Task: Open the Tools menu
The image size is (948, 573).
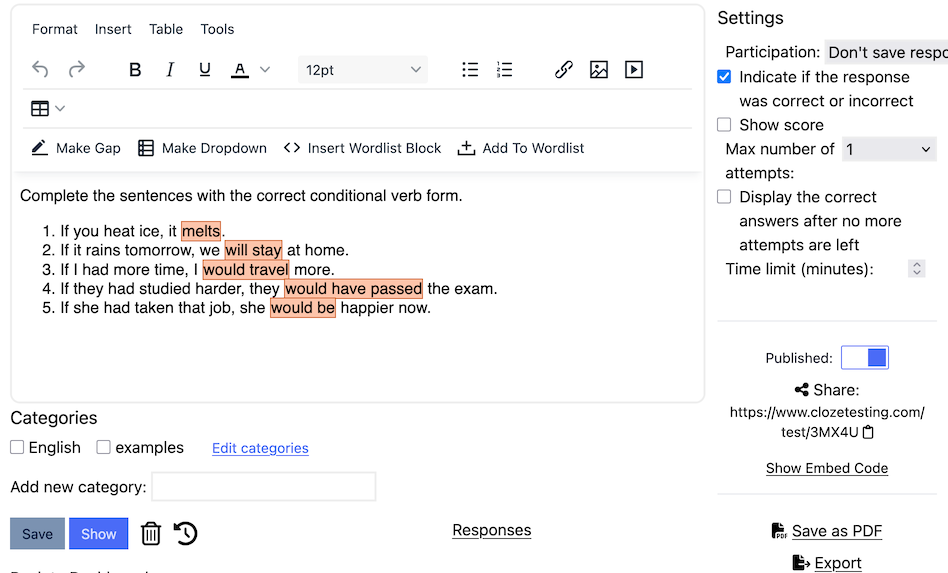Action: click(x=217, y=29)
